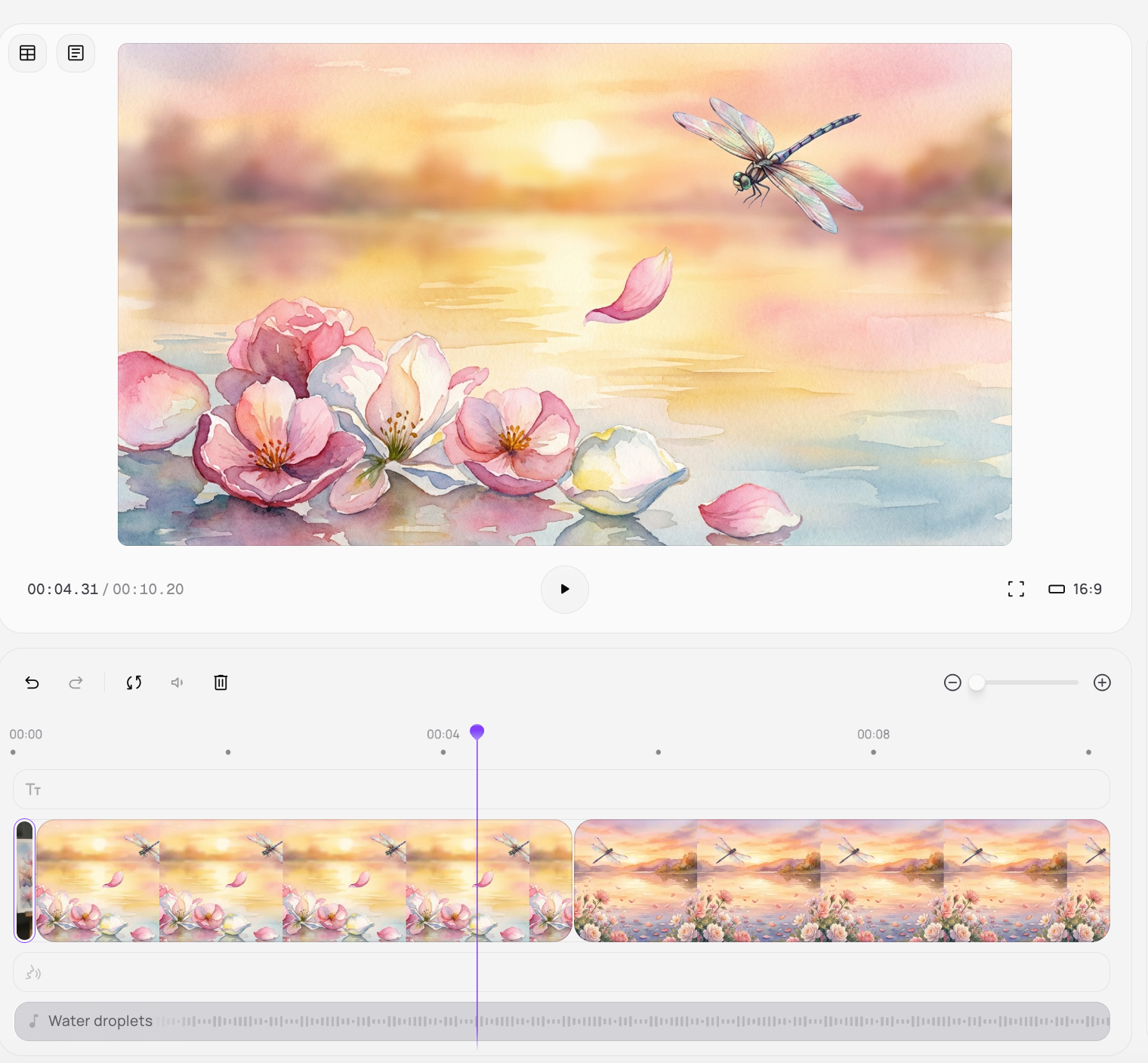This screenshot has height=1063, width=1148.
Task: Click the 00:08 timeline ruler mark
Action: click(873, 735)
